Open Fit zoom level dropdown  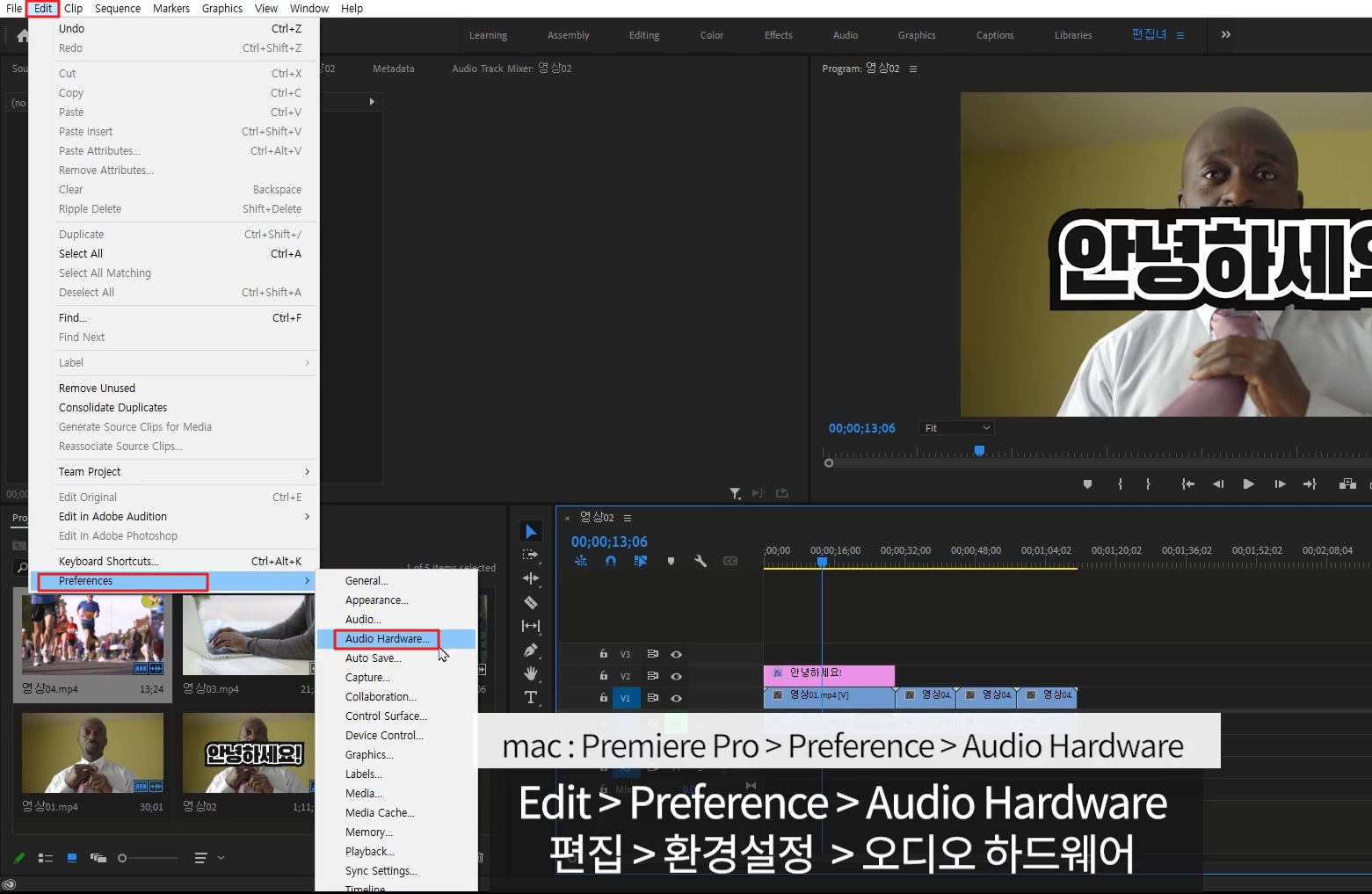coord(956,428)
